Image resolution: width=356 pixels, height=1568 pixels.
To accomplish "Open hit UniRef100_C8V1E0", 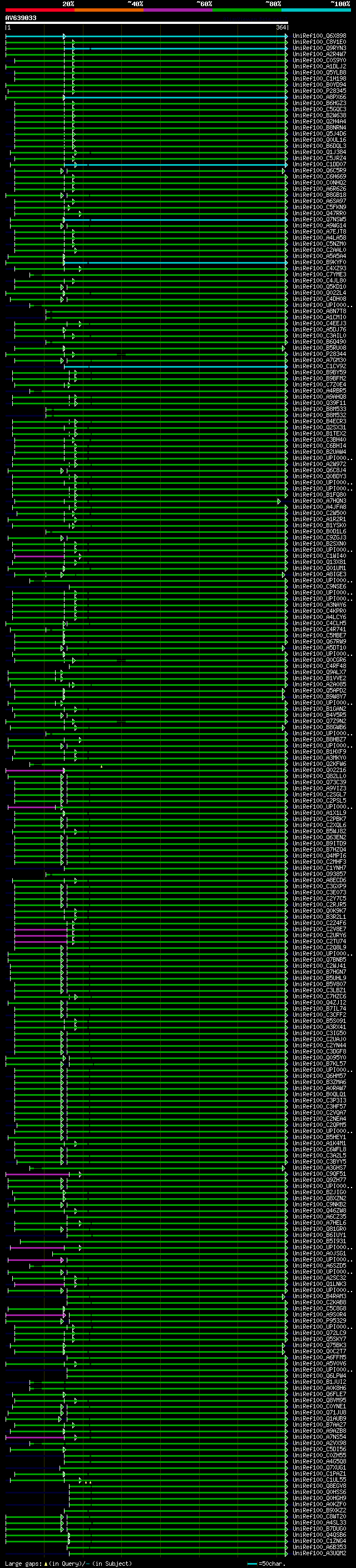I will [x=319, y=42].
